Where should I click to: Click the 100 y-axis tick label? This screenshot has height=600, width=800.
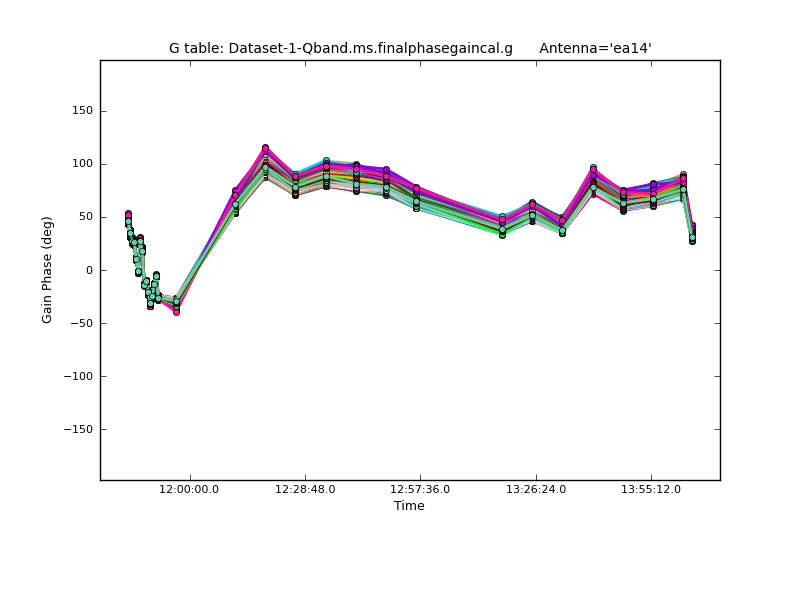tap(81, 164)
